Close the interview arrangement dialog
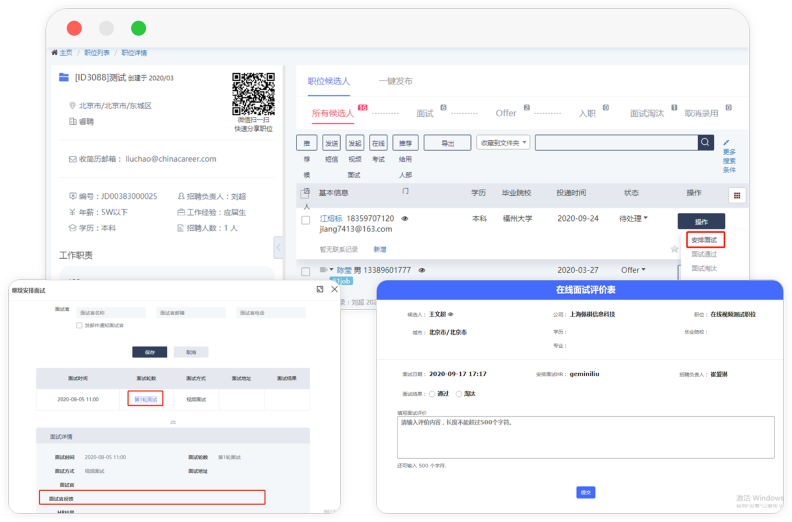The image size is (792, 522). [x=334, y=289]
